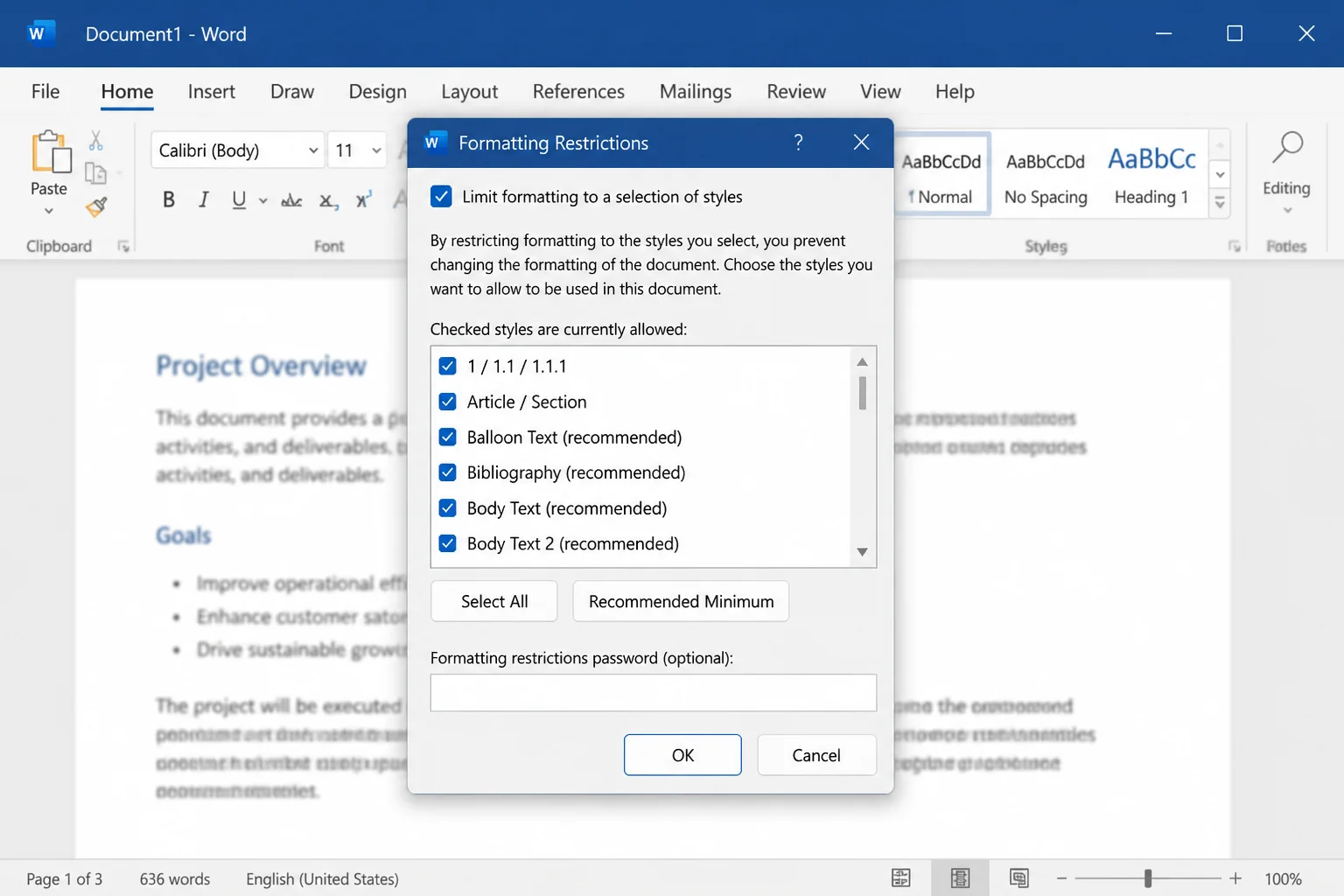Click styles list scroll down arrow
This screenshot has height=896, width=1344.
(863, 552)
